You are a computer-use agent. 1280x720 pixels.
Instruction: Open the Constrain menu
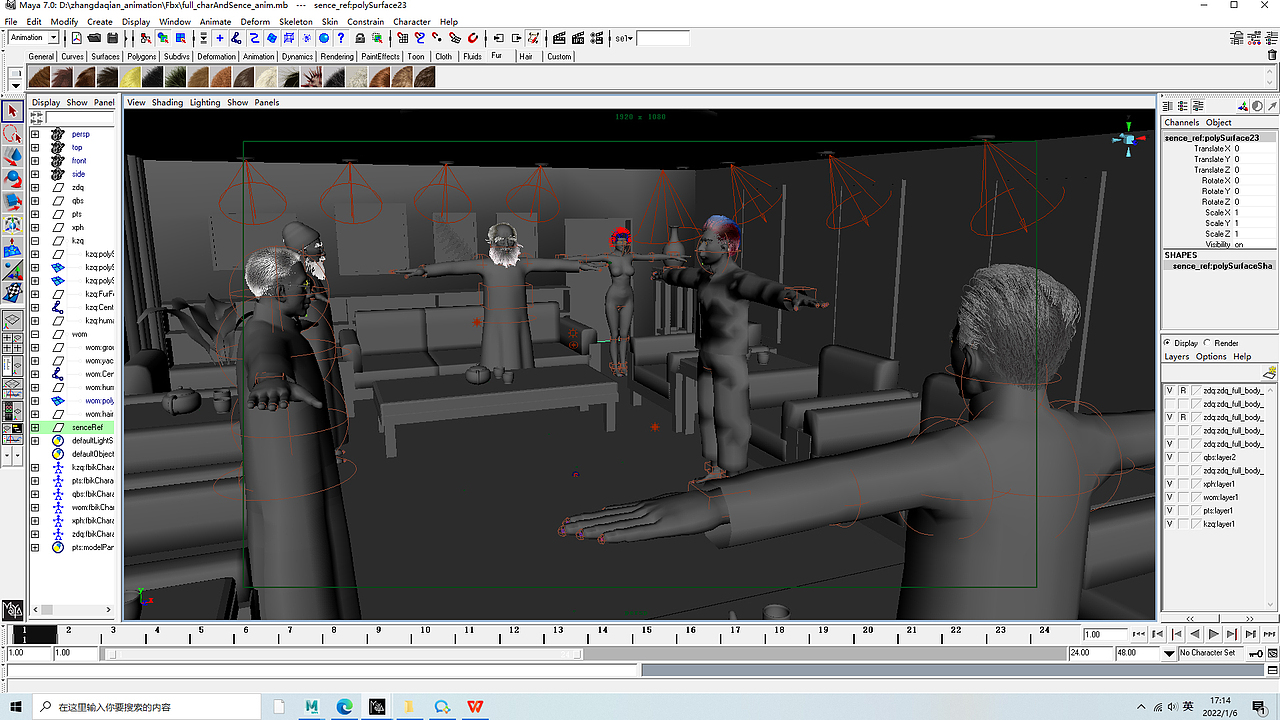tap(366, 21)
